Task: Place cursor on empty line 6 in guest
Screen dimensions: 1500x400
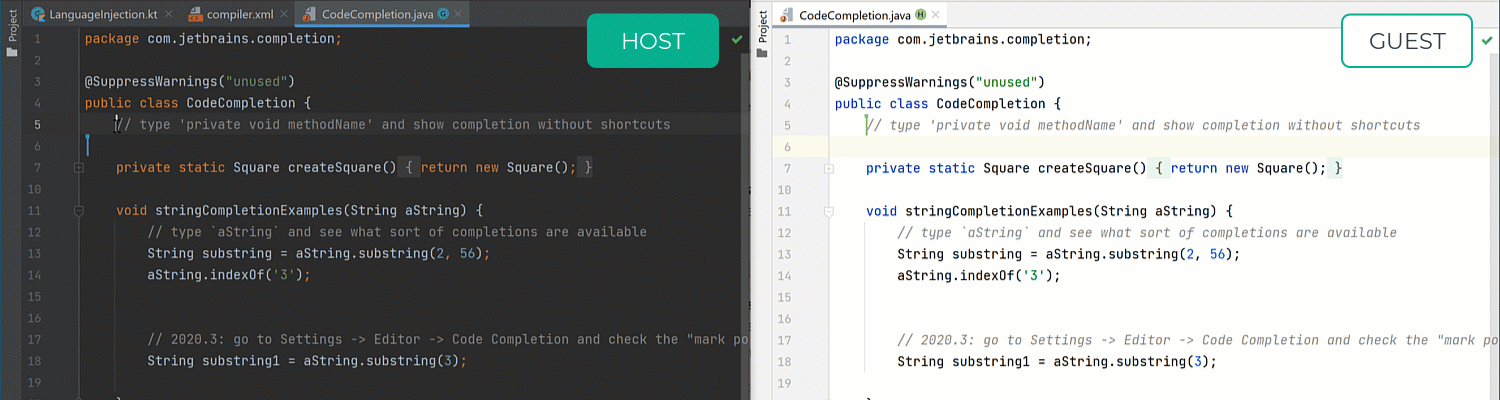Action: (x=1100, y=147)
